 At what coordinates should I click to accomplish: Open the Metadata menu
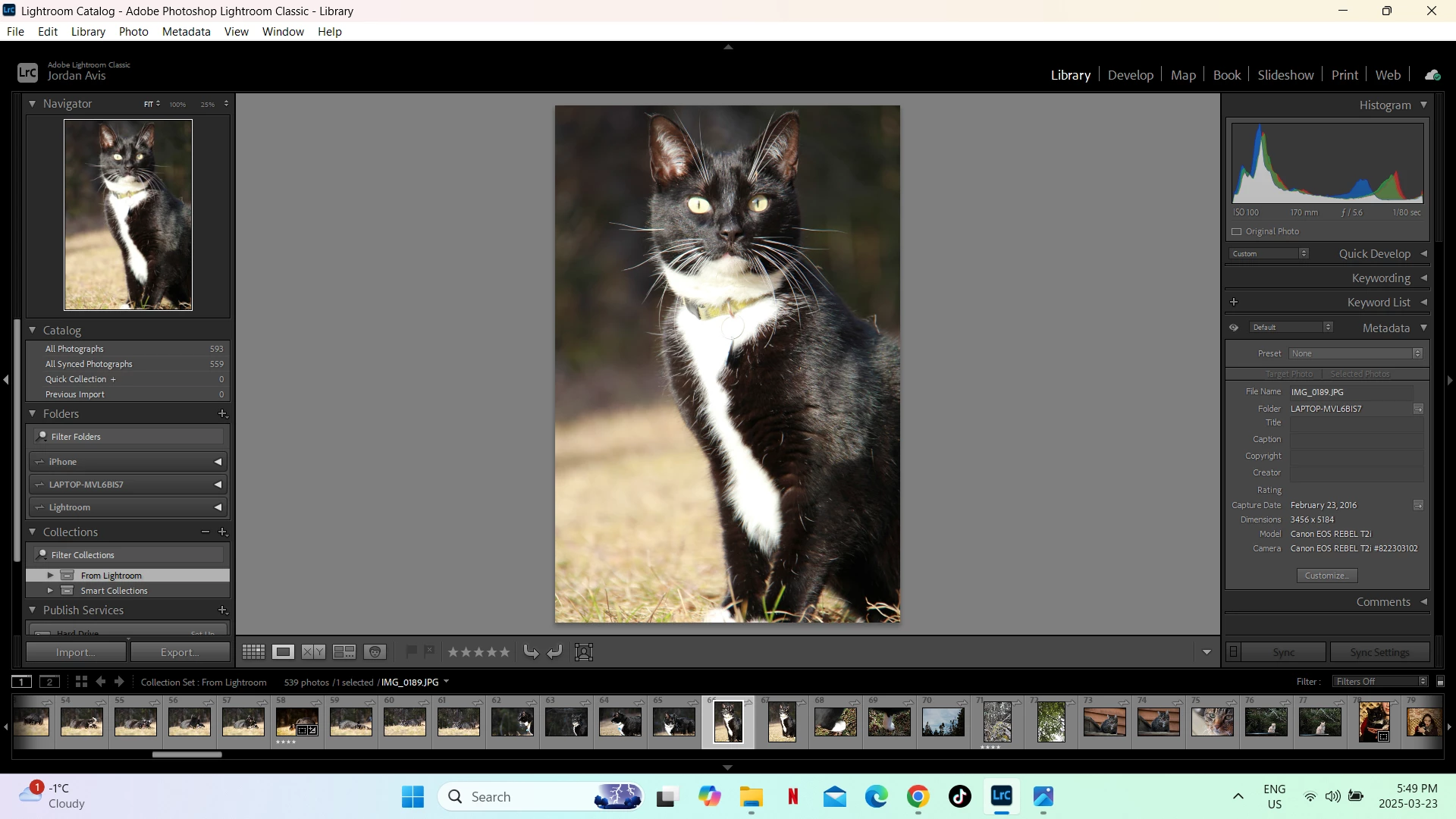click(186, 32)
